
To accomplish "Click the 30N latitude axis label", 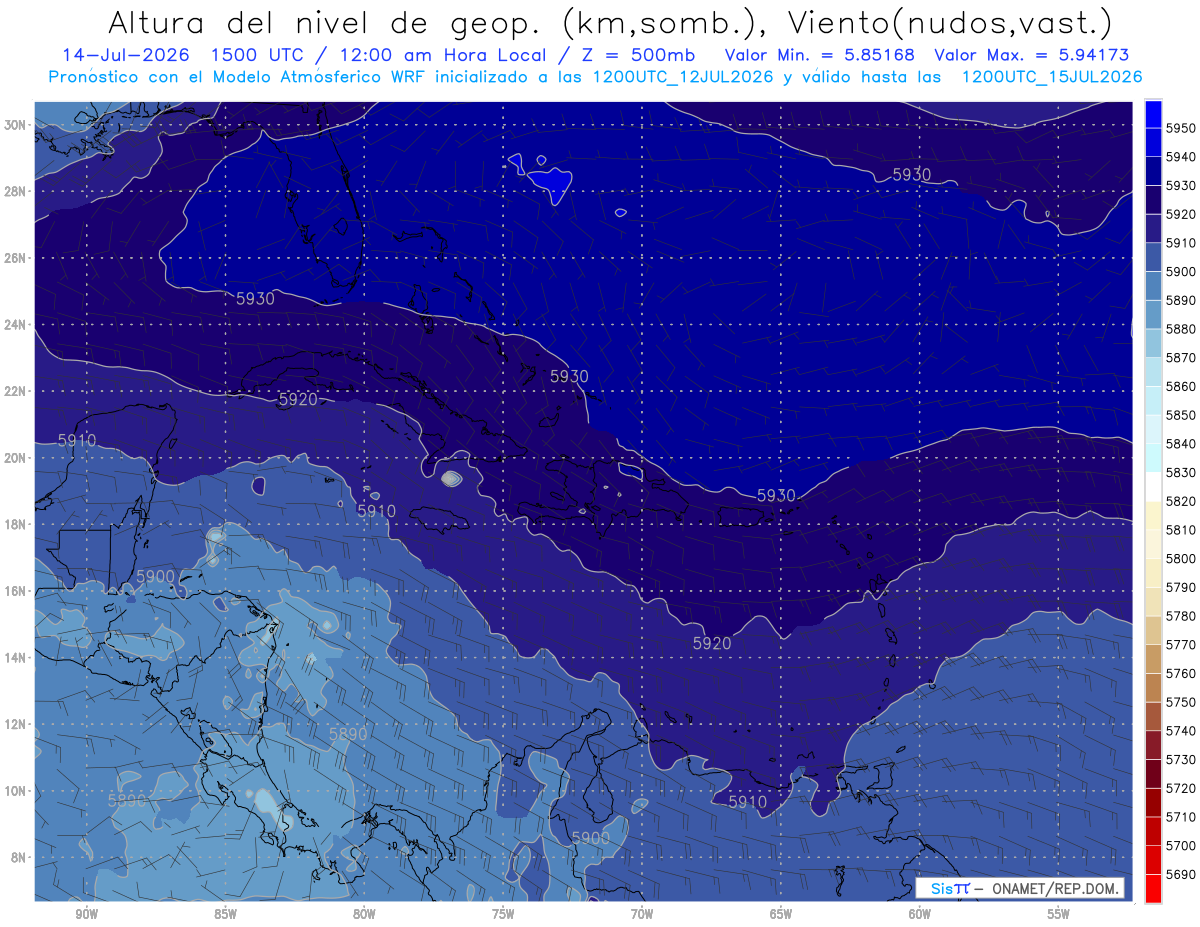I will (x=15, y=124).
